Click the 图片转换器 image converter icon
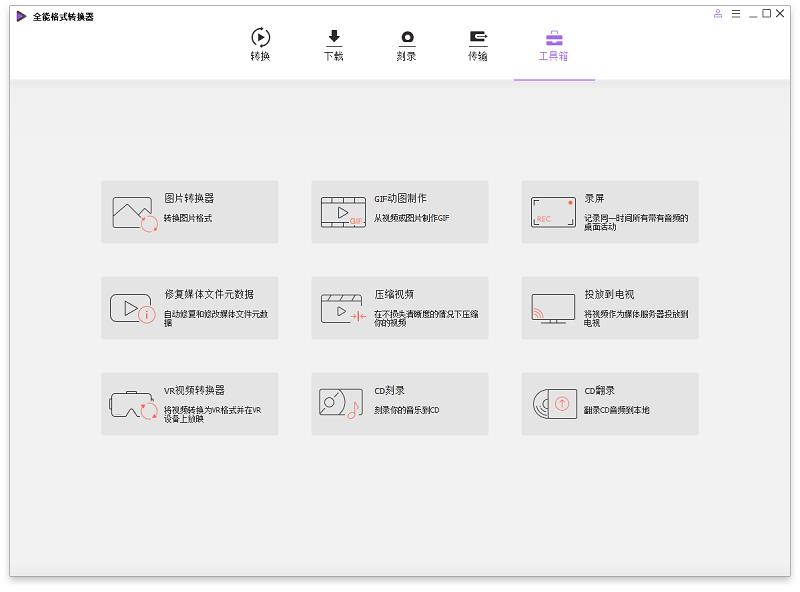800x592 pixels. pos(135,214)
